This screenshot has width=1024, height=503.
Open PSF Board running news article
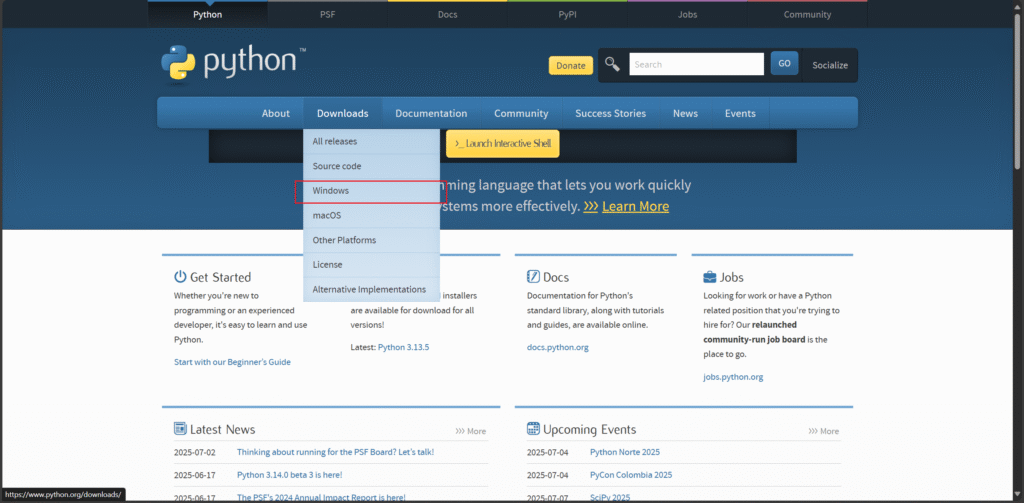(x=335, y=452)
